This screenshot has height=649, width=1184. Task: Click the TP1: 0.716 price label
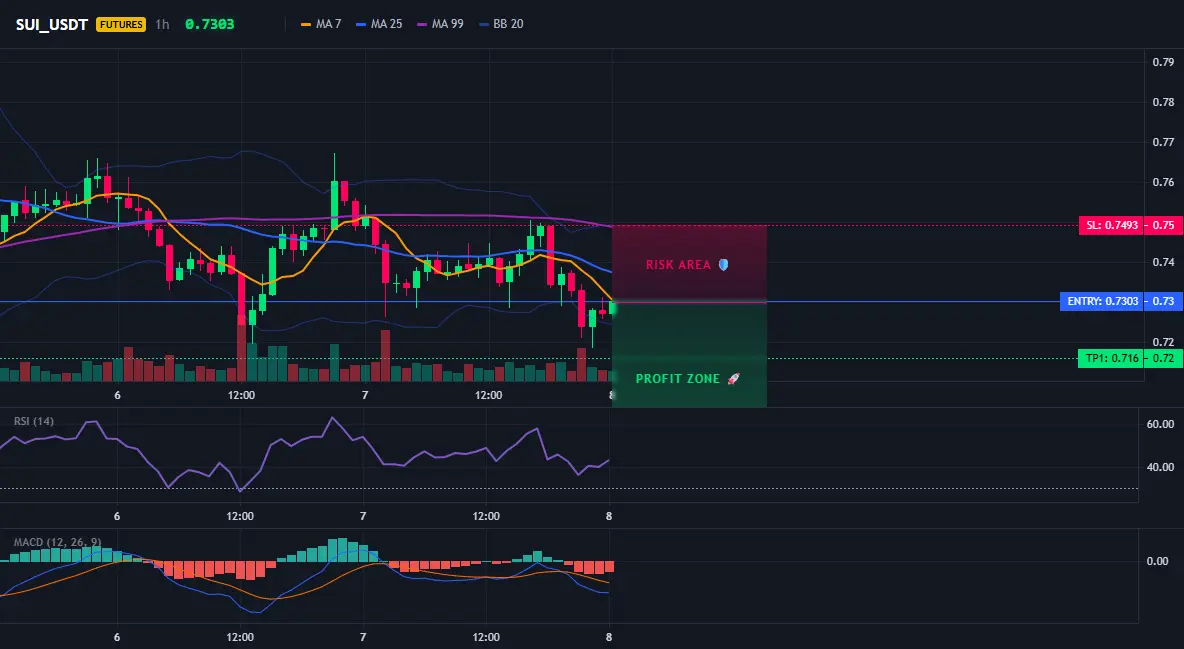[x=1112, y=359]
